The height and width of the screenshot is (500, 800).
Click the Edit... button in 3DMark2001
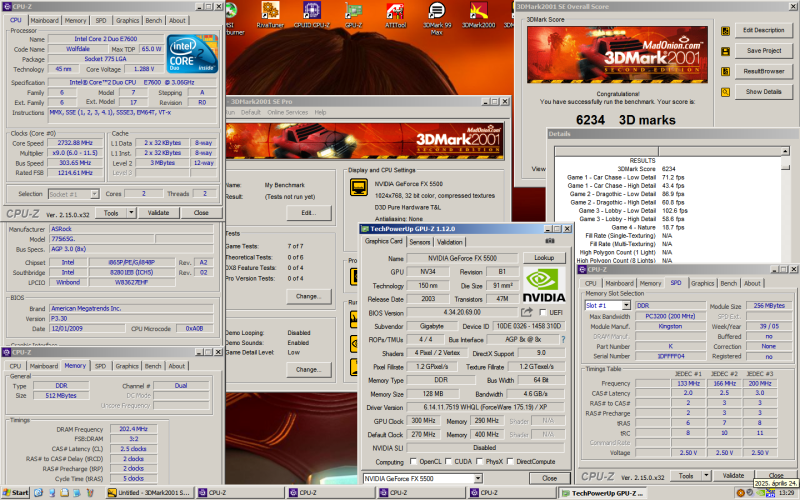[x=308, y=213]
